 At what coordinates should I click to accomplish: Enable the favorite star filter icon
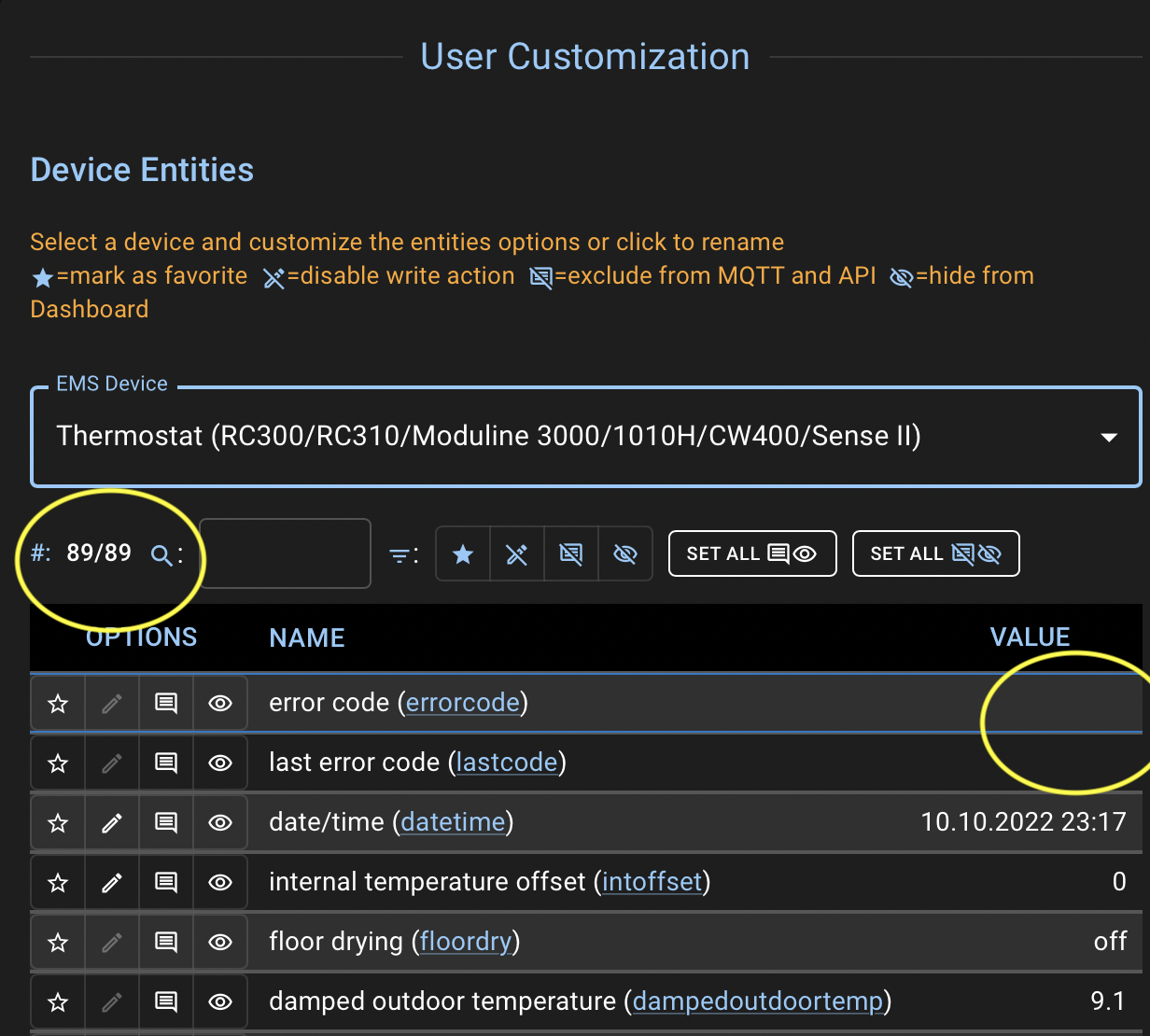click(462, 553)
